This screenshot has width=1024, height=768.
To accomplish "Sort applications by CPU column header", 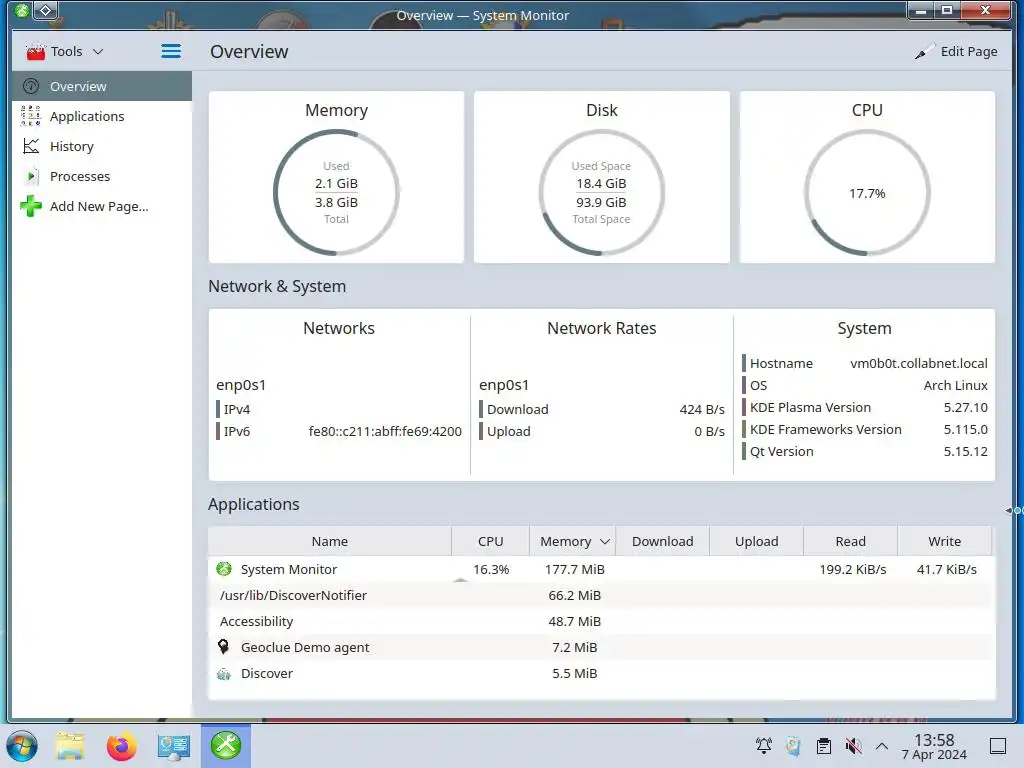I will (490, 541).
